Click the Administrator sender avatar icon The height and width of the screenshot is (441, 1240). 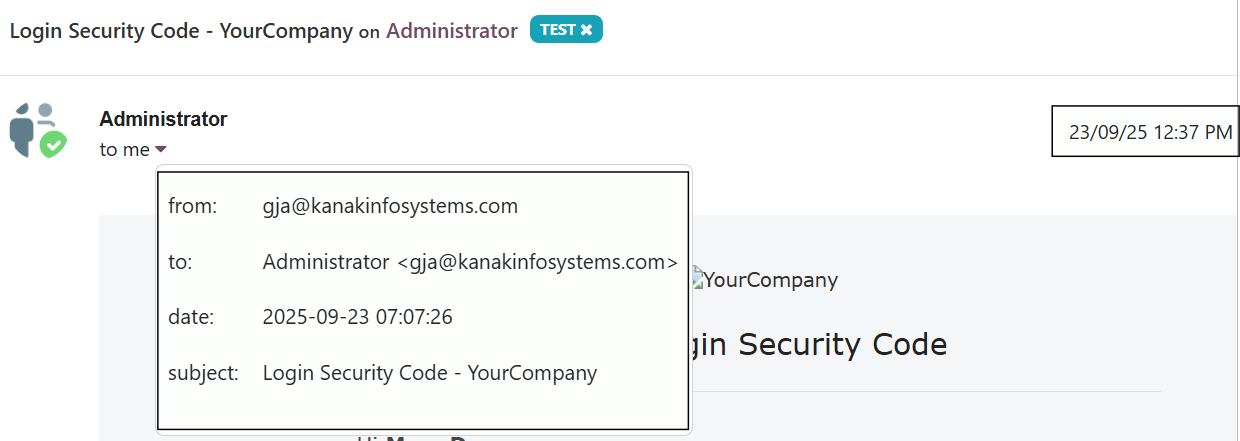tap(38, 130)
